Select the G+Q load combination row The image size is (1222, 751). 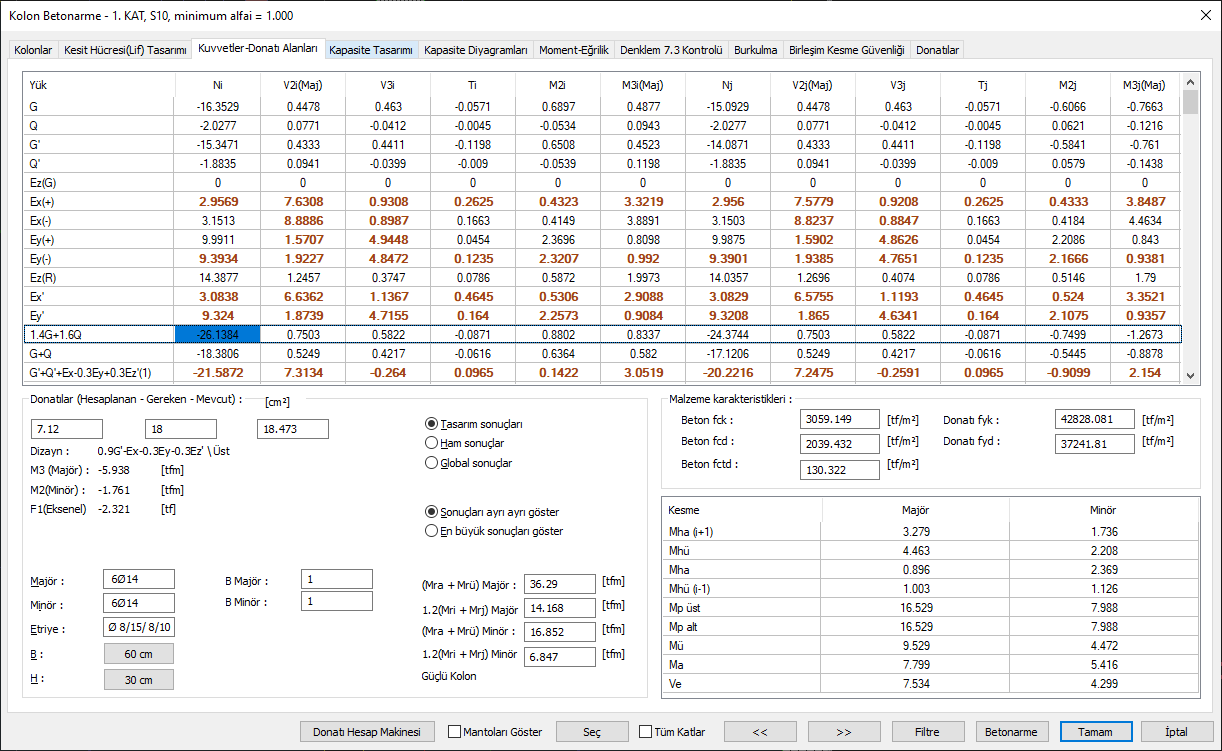100,353
